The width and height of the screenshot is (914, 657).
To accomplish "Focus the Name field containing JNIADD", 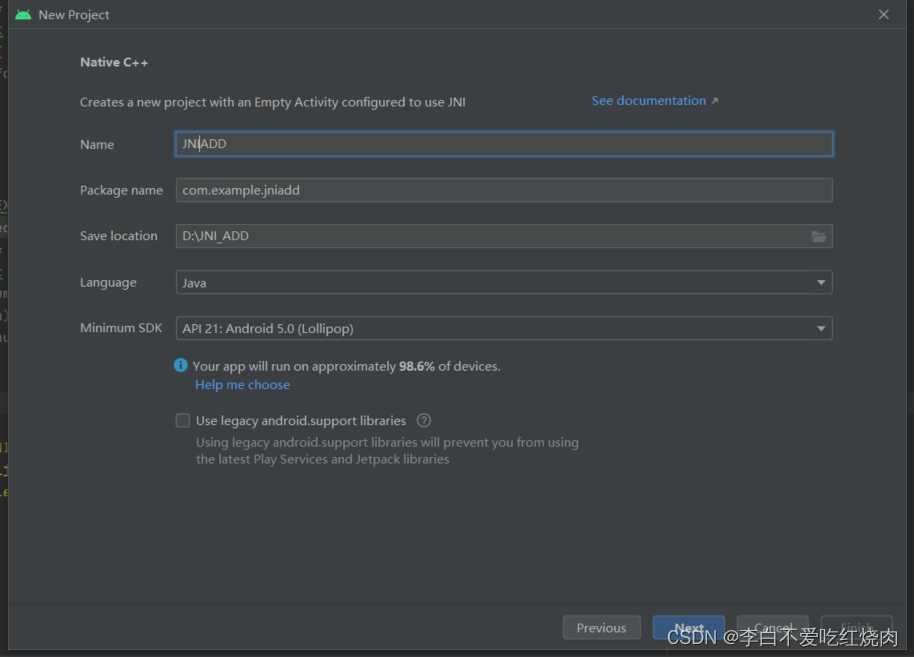I will pyautogui.click(x=504, y=144).
